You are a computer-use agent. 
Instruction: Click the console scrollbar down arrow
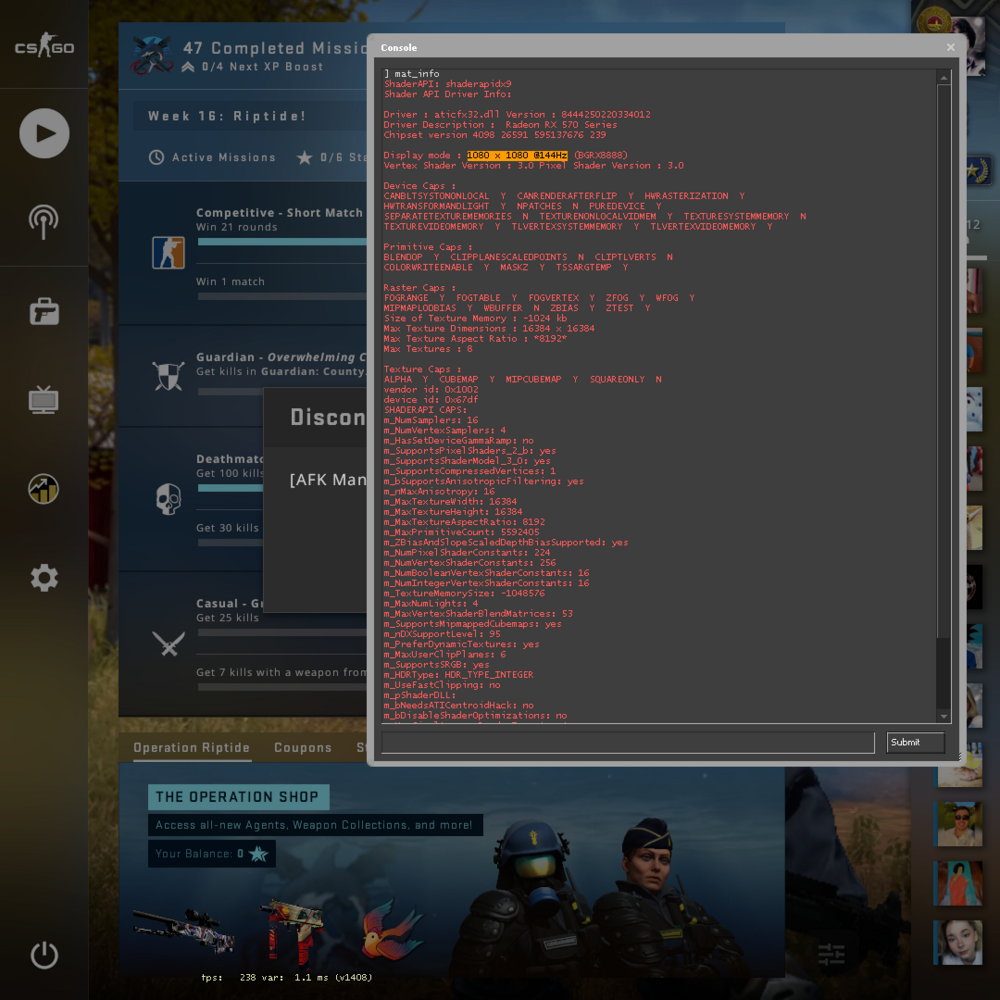(942, 714)
